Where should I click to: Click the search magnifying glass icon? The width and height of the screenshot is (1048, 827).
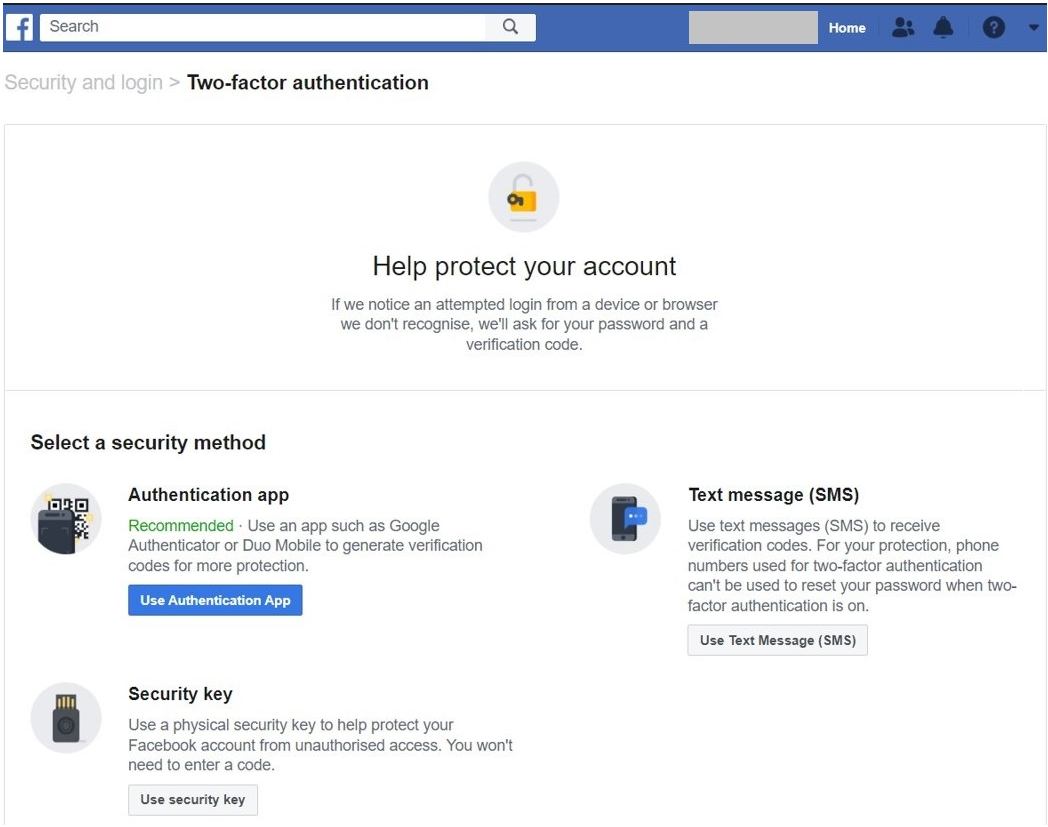click(510, 27)
